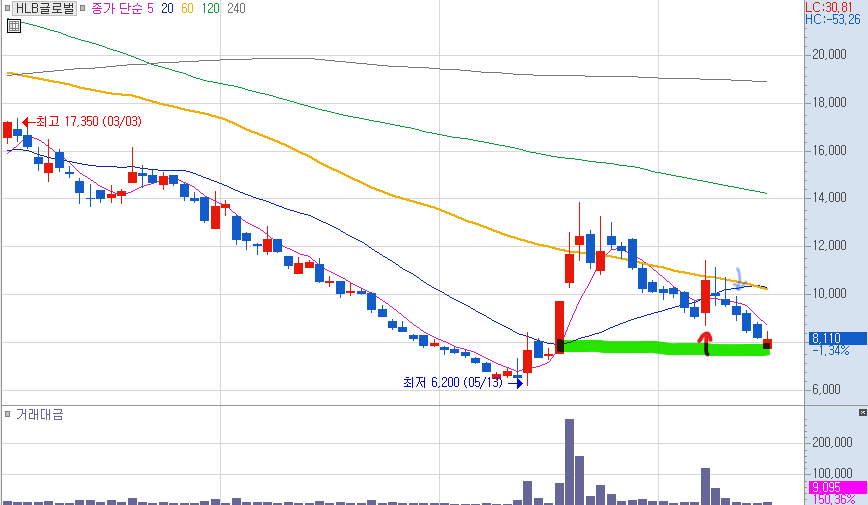
Task: Click the 14,000 price axis label
Action: point(829,198)
